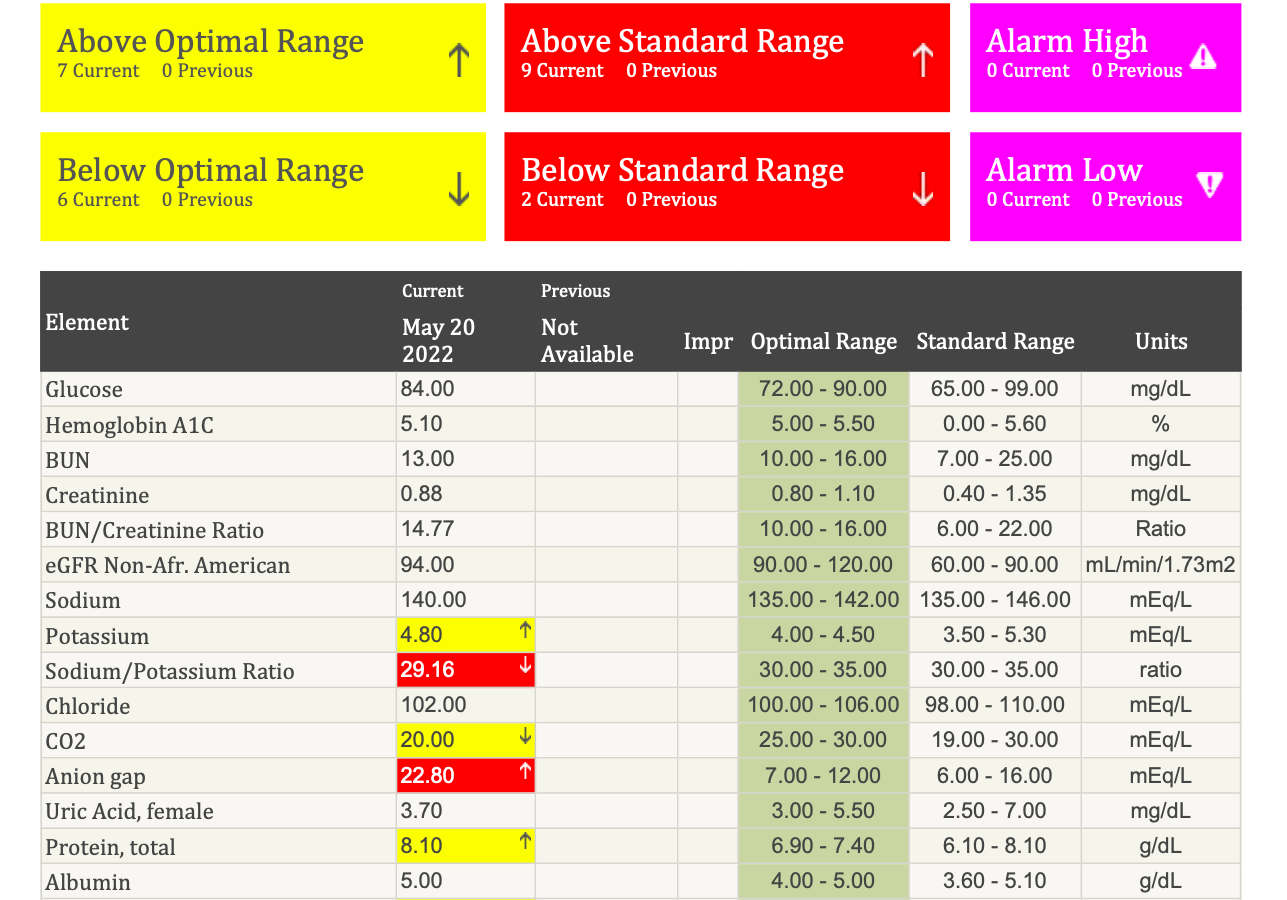
Task: Select the CO2 row label
Action: 65,742
